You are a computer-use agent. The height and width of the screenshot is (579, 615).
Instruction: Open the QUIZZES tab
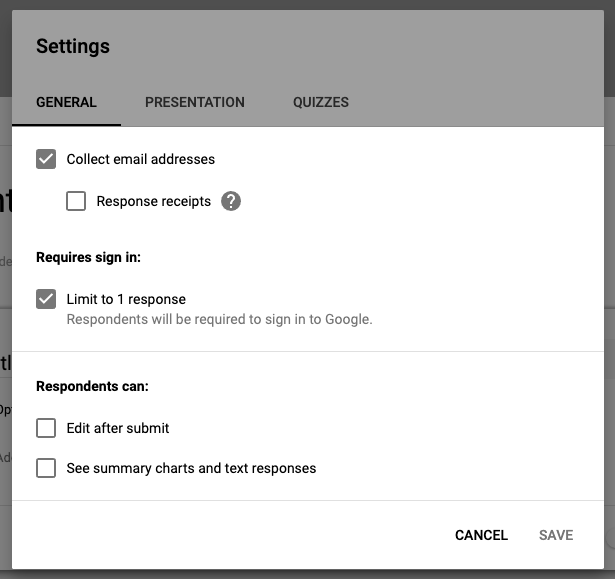click(x=320, y=102)
